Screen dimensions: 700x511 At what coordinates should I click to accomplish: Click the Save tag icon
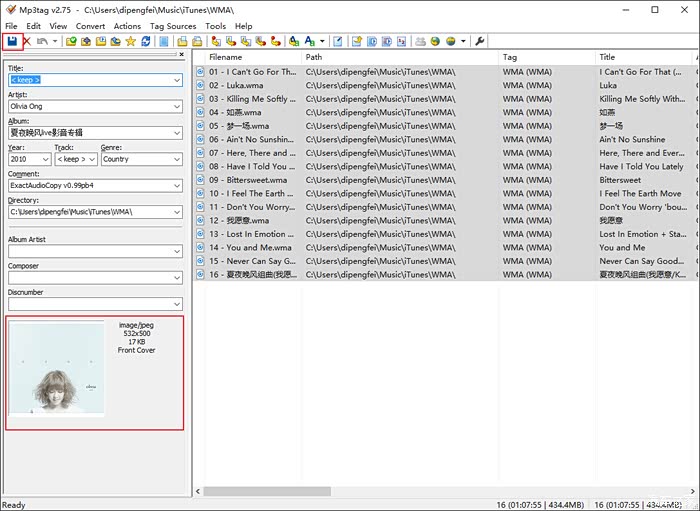coord(12,41)
